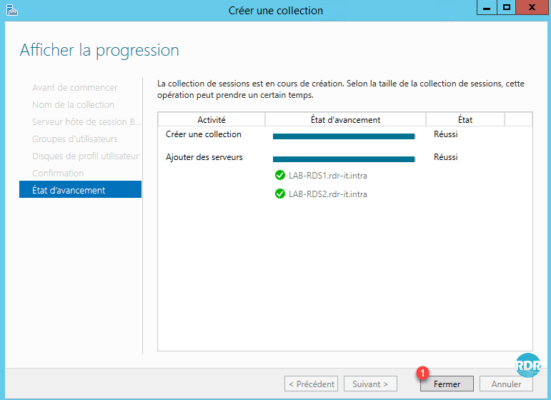This screenshot has height=400, width=551.
Task: Select Groupes d'utilisateurs step
Action: click(74, 139)
